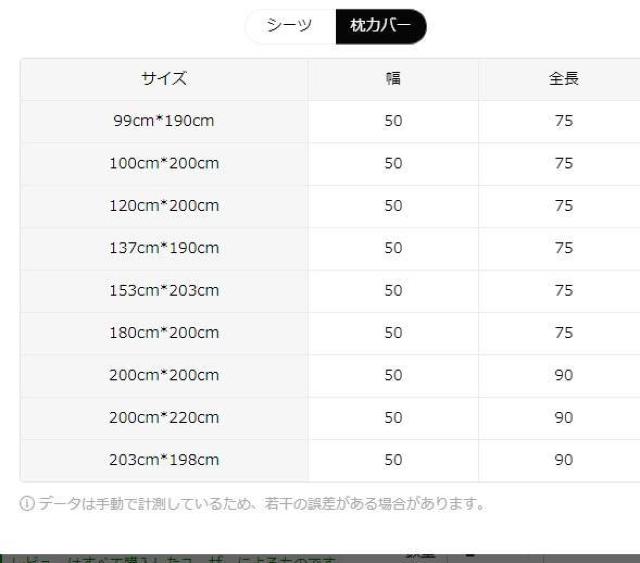The width and height of the screenshot is (640, 563).
Task: Click the サイズ column header
Action: coord(164,79)
